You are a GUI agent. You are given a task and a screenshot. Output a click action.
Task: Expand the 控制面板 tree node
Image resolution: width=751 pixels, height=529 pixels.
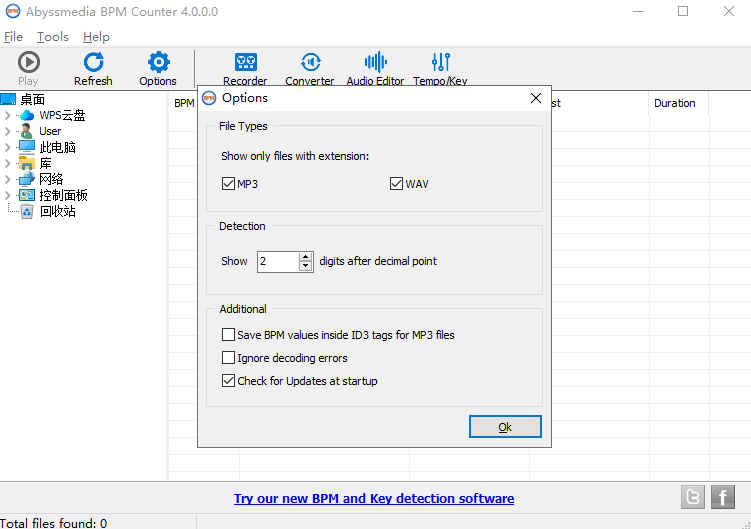7,195
